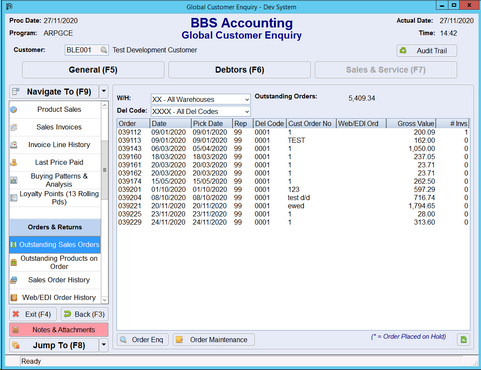Viewport: 481px width, 370px height.
Task: Select order row 039201
Action: point(293,189)
